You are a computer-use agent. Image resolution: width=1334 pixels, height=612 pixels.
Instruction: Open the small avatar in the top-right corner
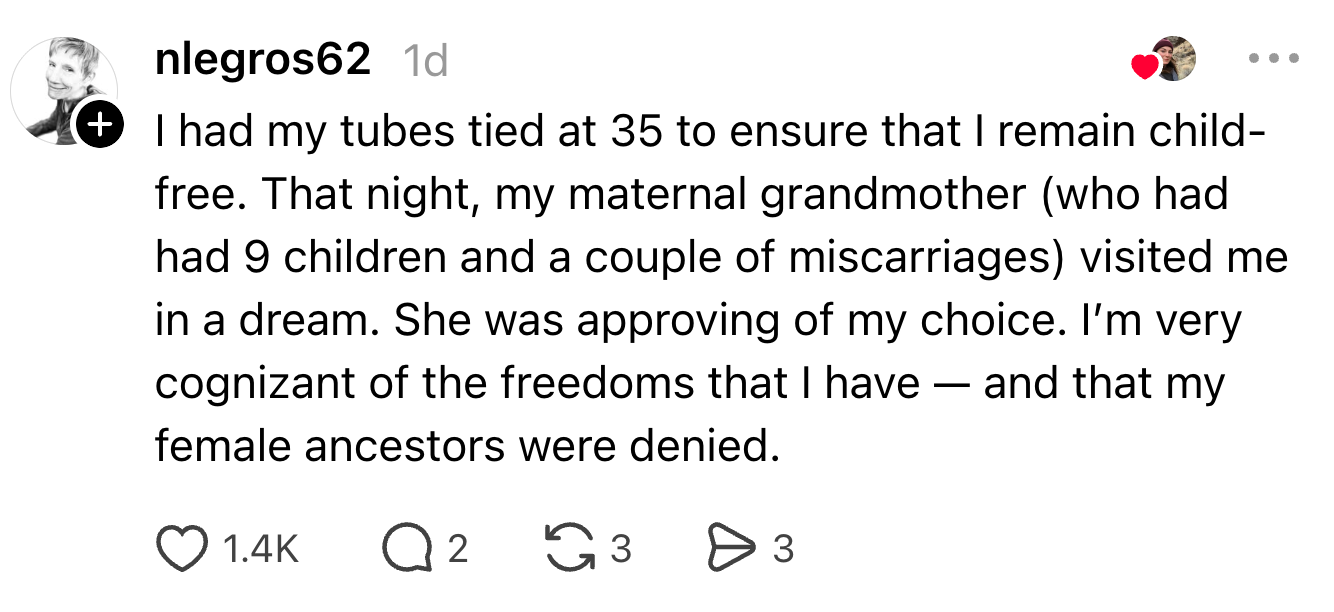(x=1174, y=59)
